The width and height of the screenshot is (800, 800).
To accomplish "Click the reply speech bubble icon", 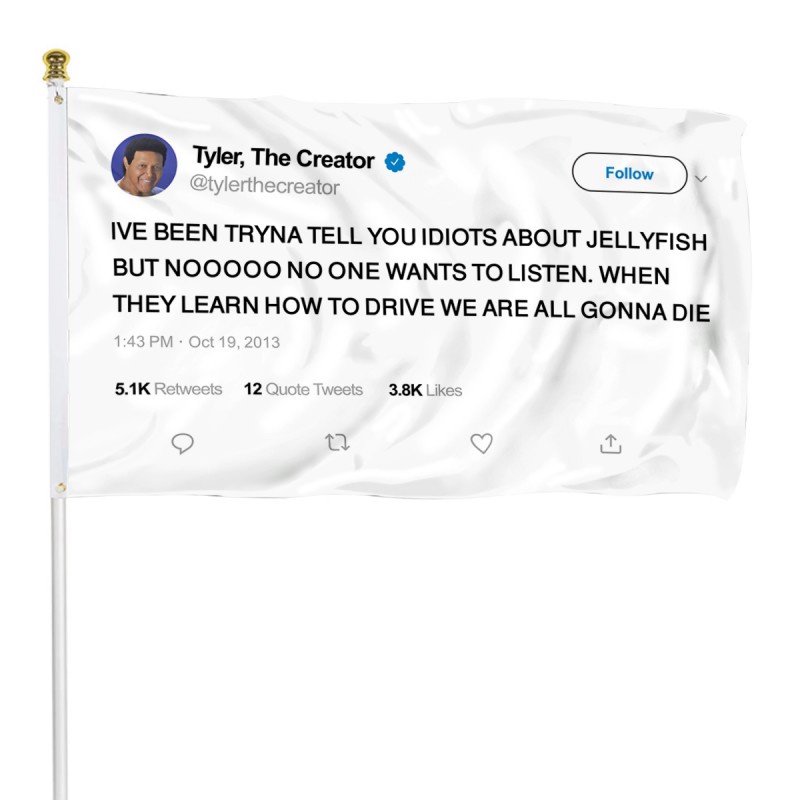I will [182, 443].
